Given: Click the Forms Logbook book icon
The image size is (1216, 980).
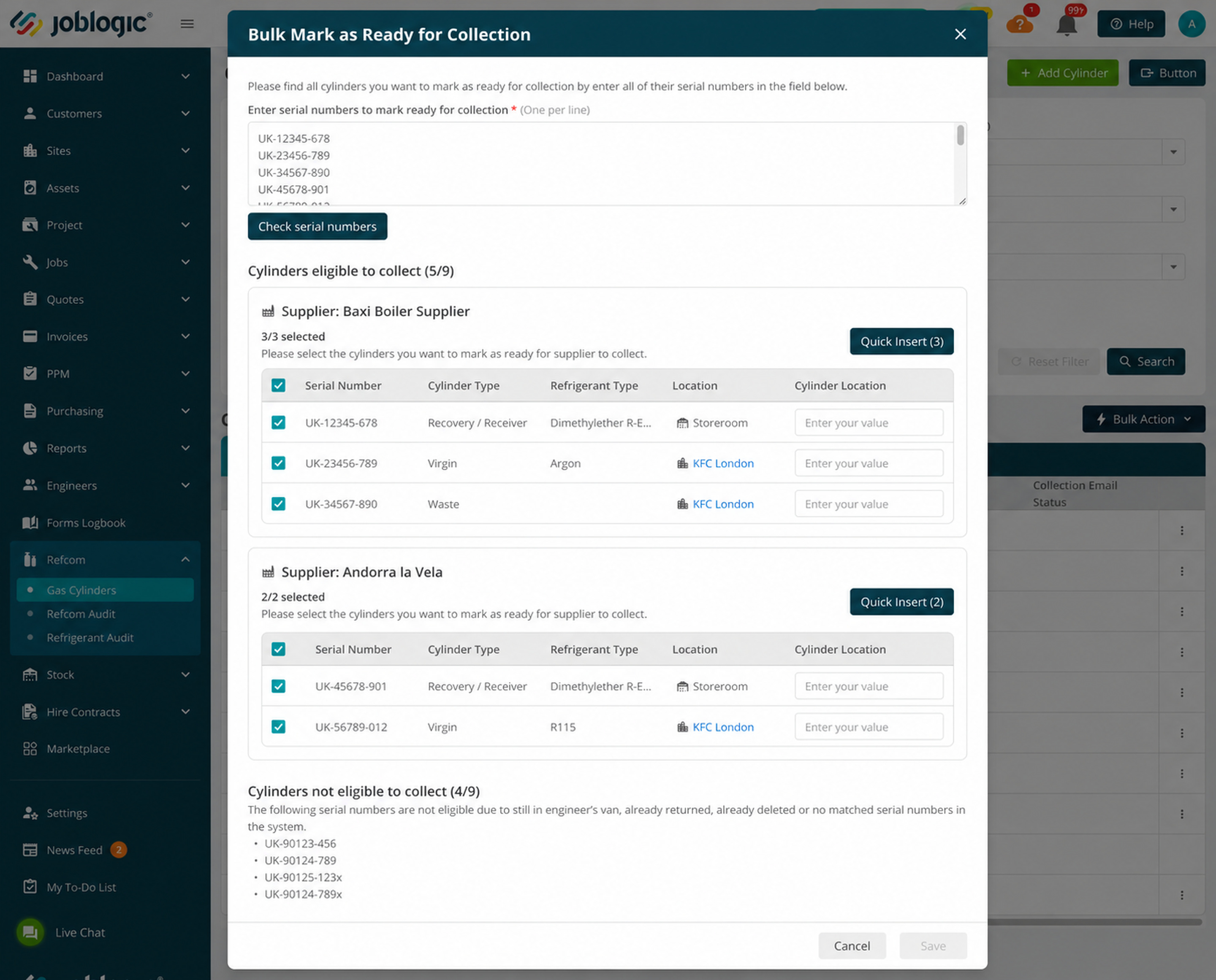Looking at the screenshot, I should [x=30, y=523].
